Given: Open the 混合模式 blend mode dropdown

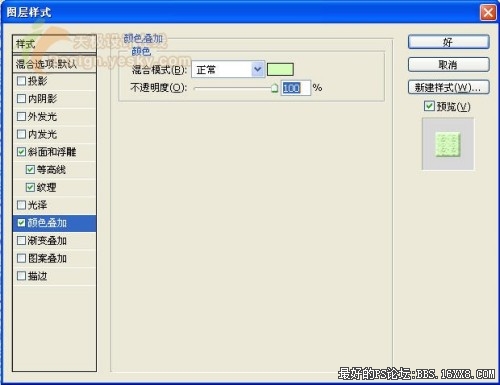Looking at the screenshot, I should pos(228,70).
